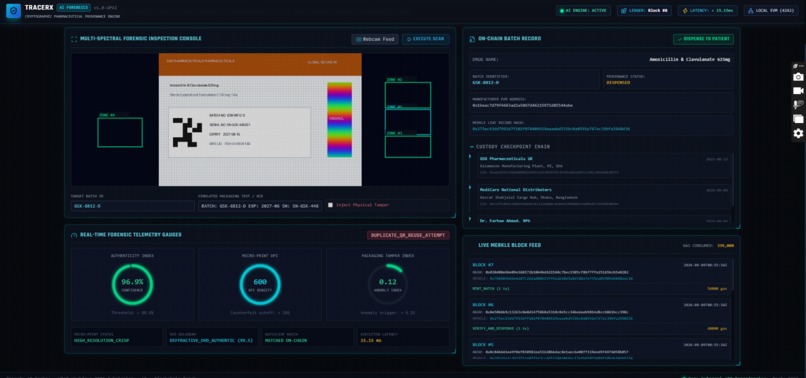Click the Micro-Print DPI 600 gauge
The width and height of the screenshot is (806, 378).
(x=260, y=284)
